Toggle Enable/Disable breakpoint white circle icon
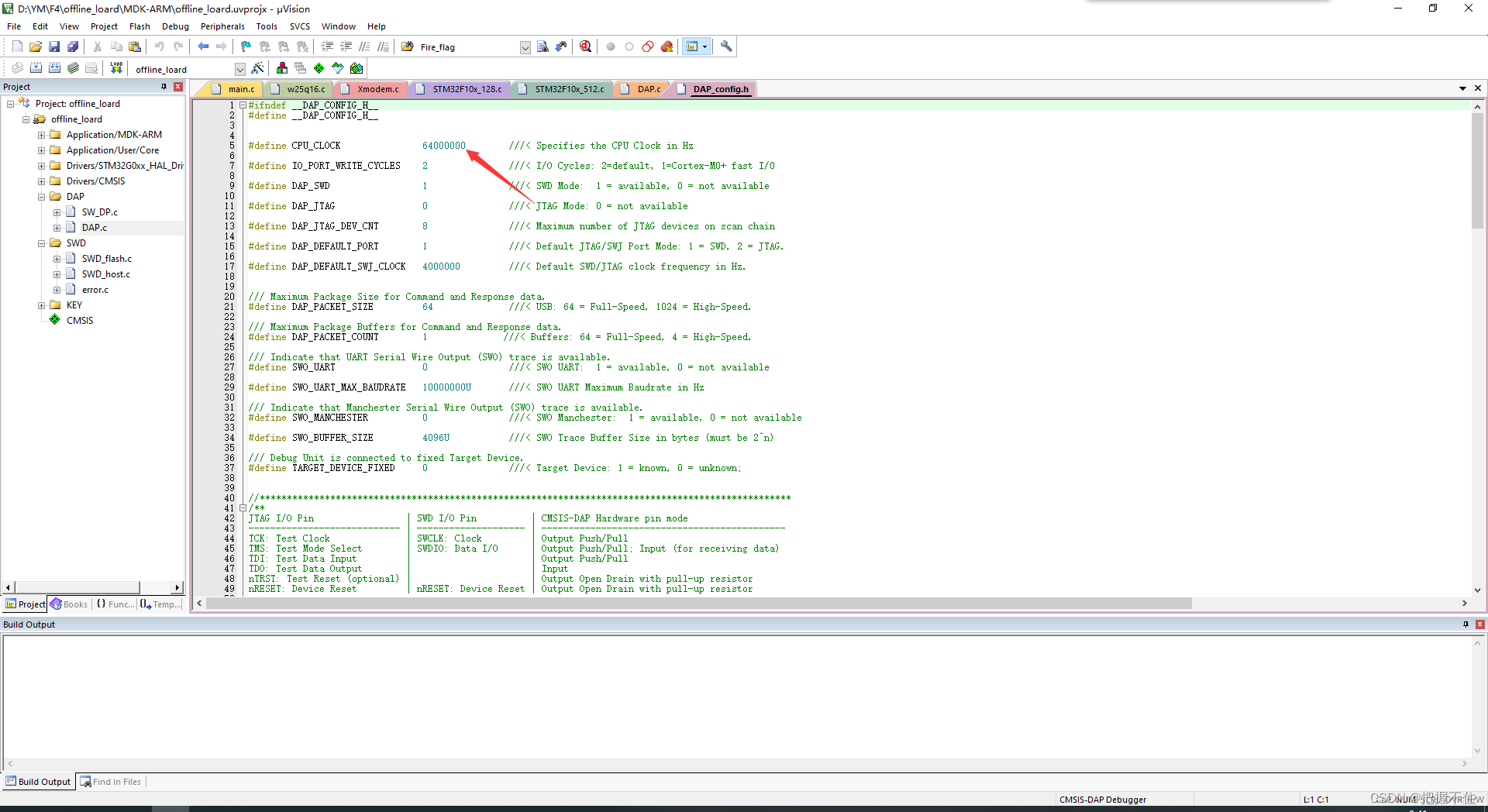The width and height of the screenshot is (1488, 812). (x=629, y=46)
